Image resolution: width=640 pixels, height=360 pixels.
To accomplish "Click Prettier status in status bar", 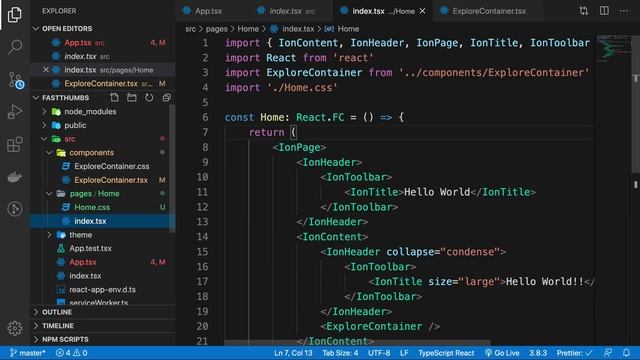I will pyautogui.click(x=574, y=353).
